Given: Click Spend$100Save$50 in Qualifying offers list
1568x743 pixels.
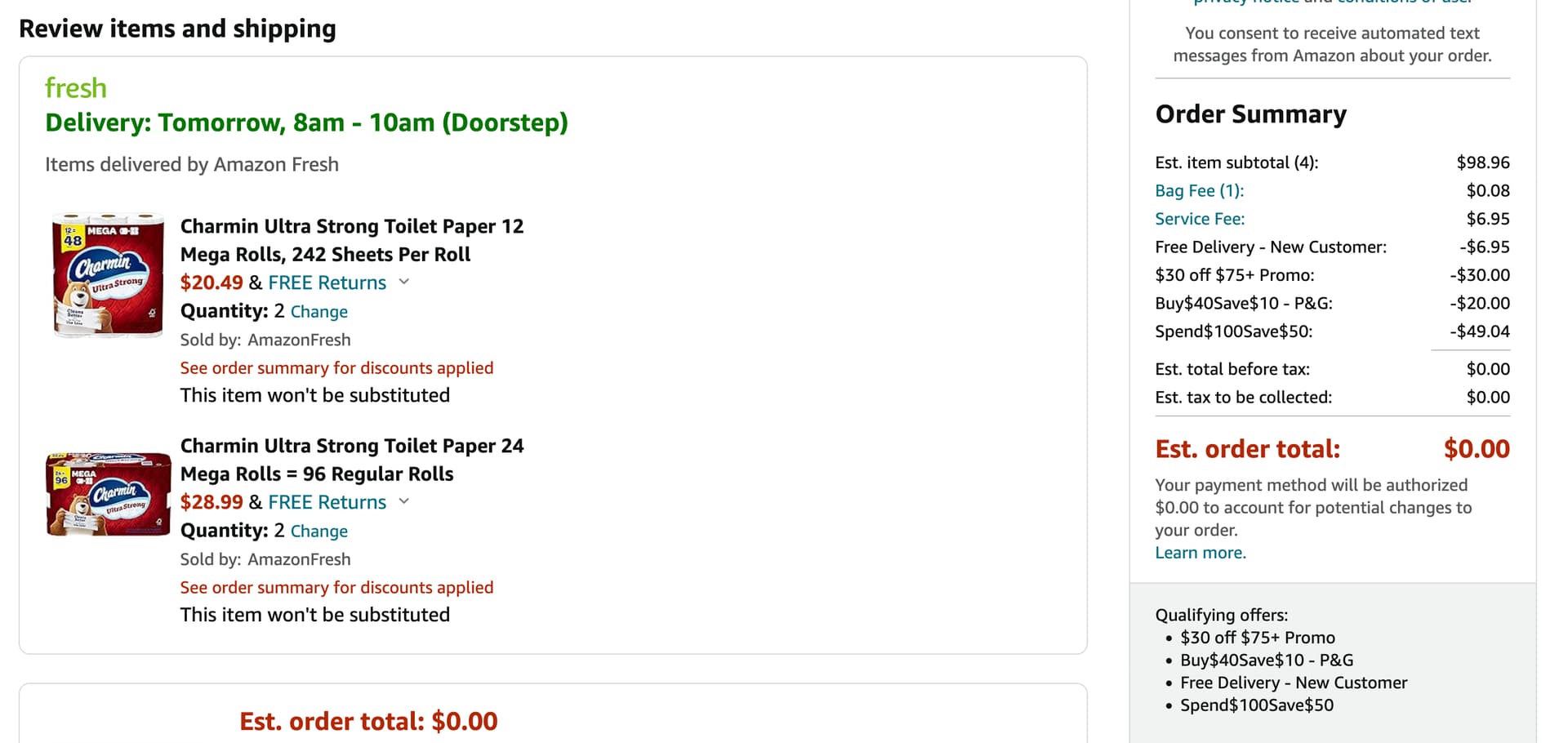Looking at the screenshot, I should (1256, 705).
